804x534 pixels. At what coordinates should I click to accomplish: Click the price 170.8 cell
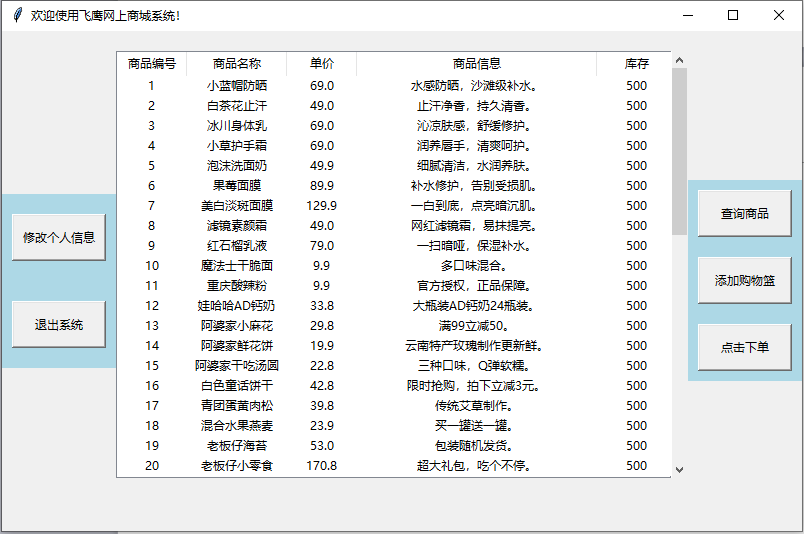321,466
